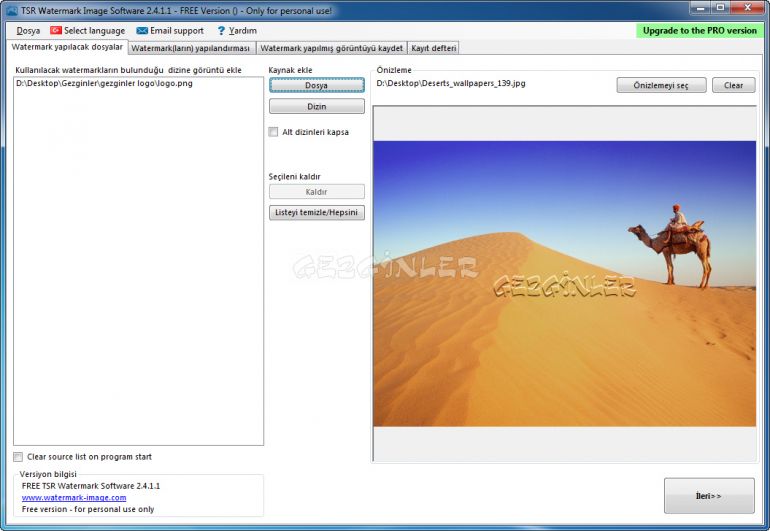
Task: Open the Dosya menu
Action: click(x=28, y=31)
